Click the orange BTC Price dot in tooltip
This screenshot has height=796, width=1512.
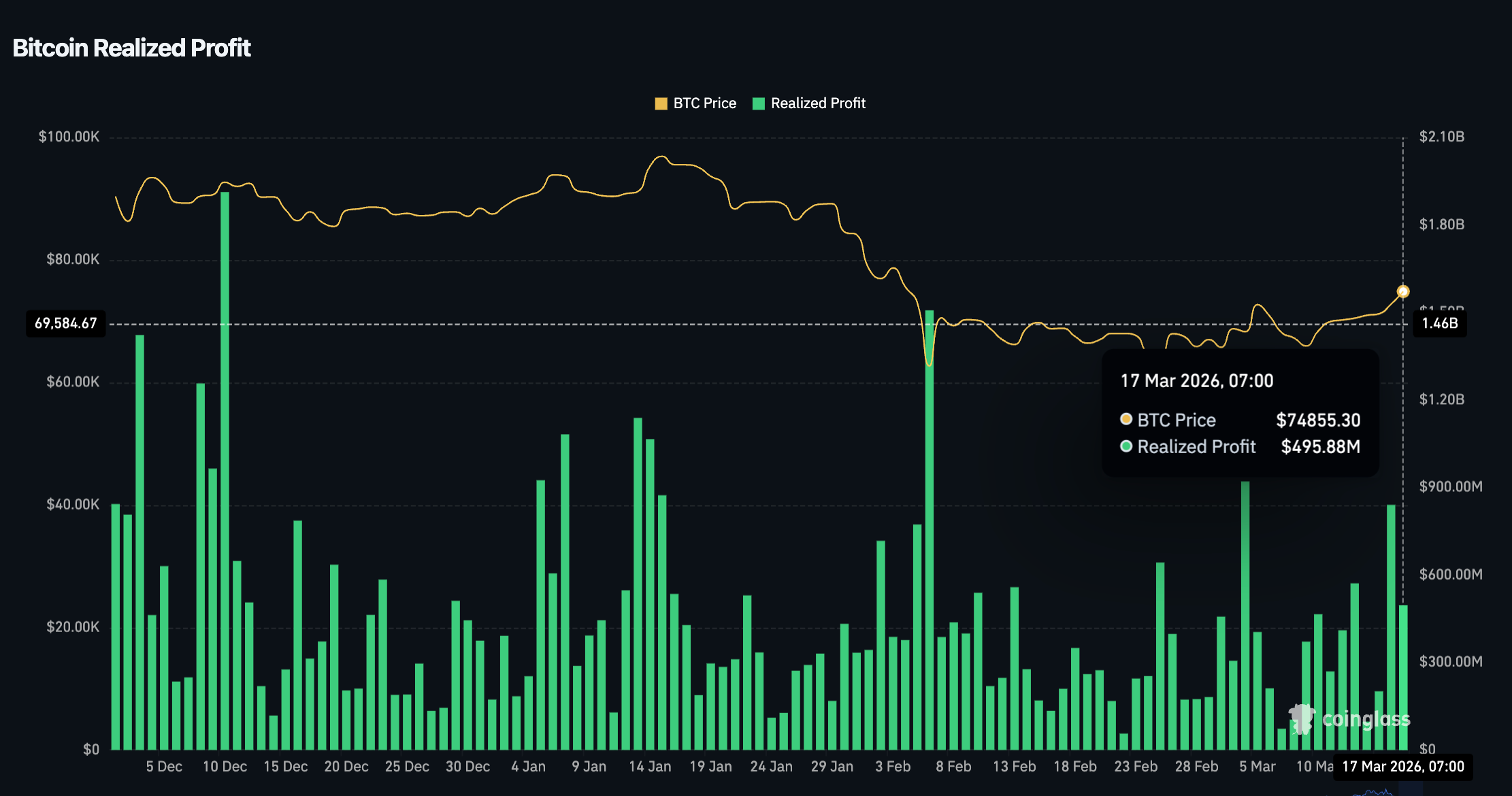[1126, 419]
